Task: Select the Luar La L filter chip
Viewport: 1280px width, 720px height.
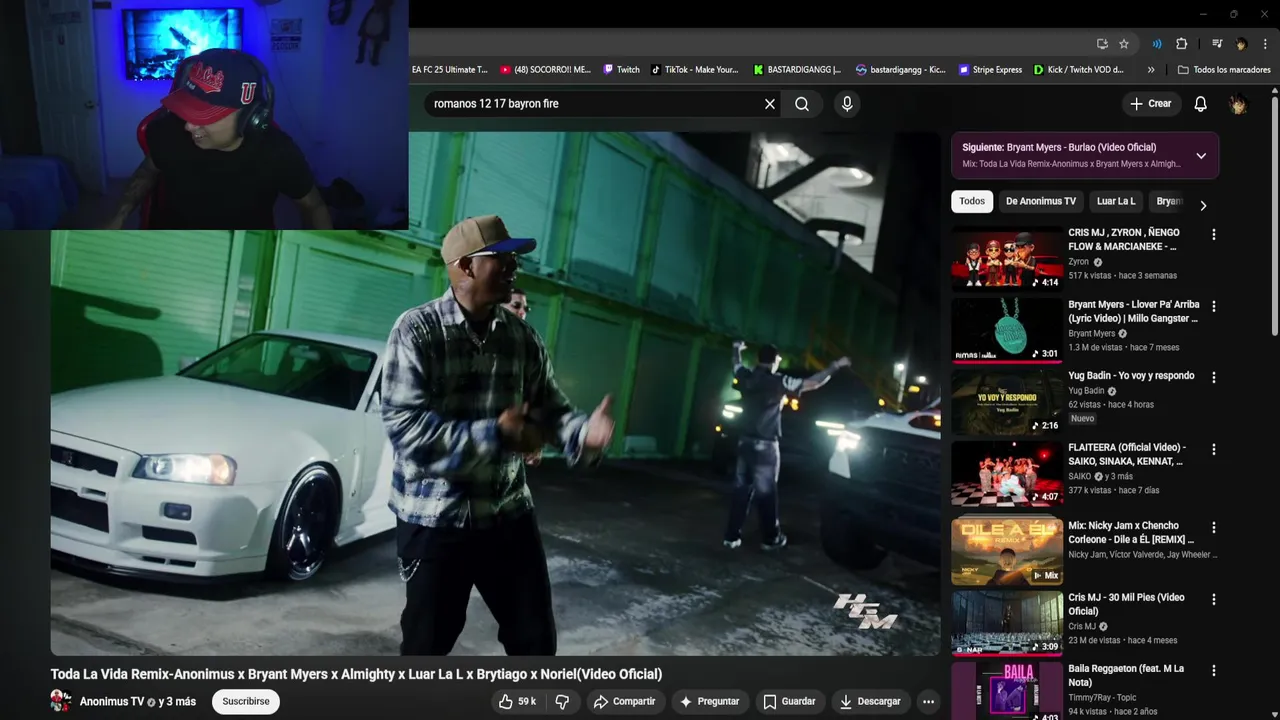Action: [x=1116, y=201]
